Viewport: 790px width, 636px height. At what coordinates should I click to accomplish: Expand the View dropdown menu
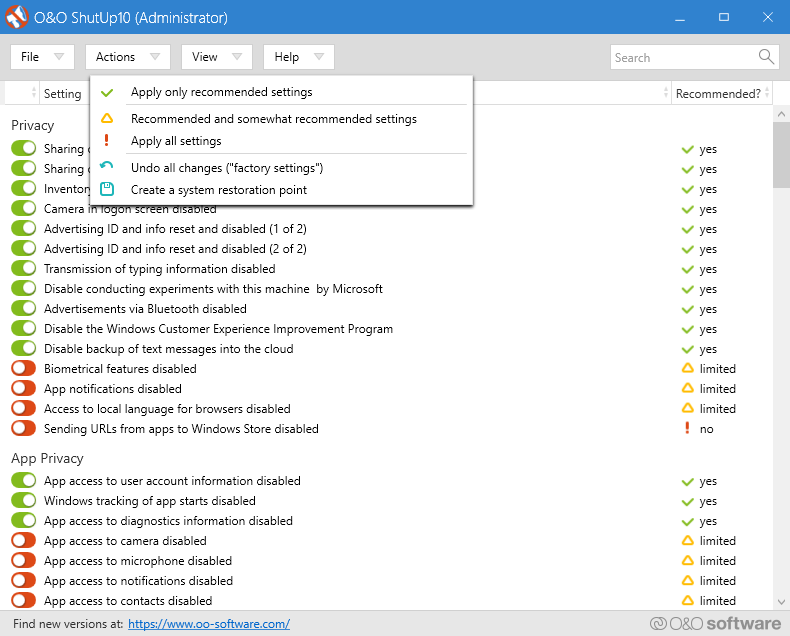click(216, 57)
